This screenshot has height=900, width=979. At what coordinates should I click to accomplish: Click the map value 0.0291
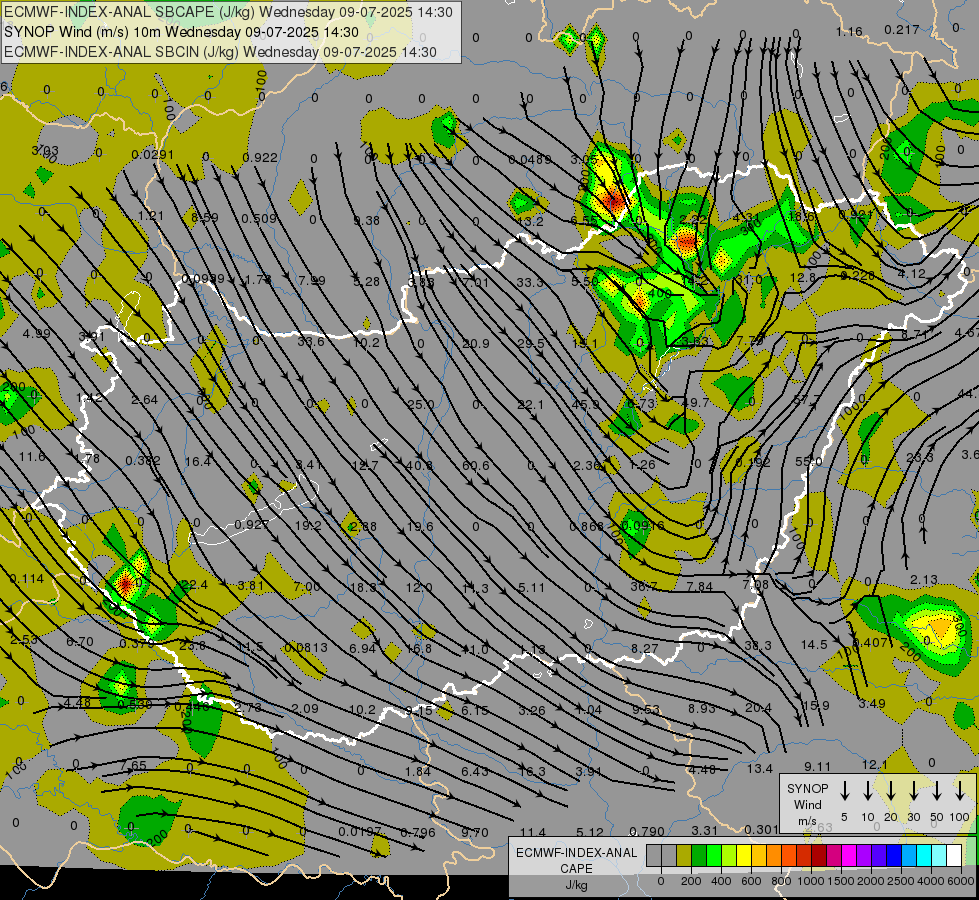tap(153, 154)
